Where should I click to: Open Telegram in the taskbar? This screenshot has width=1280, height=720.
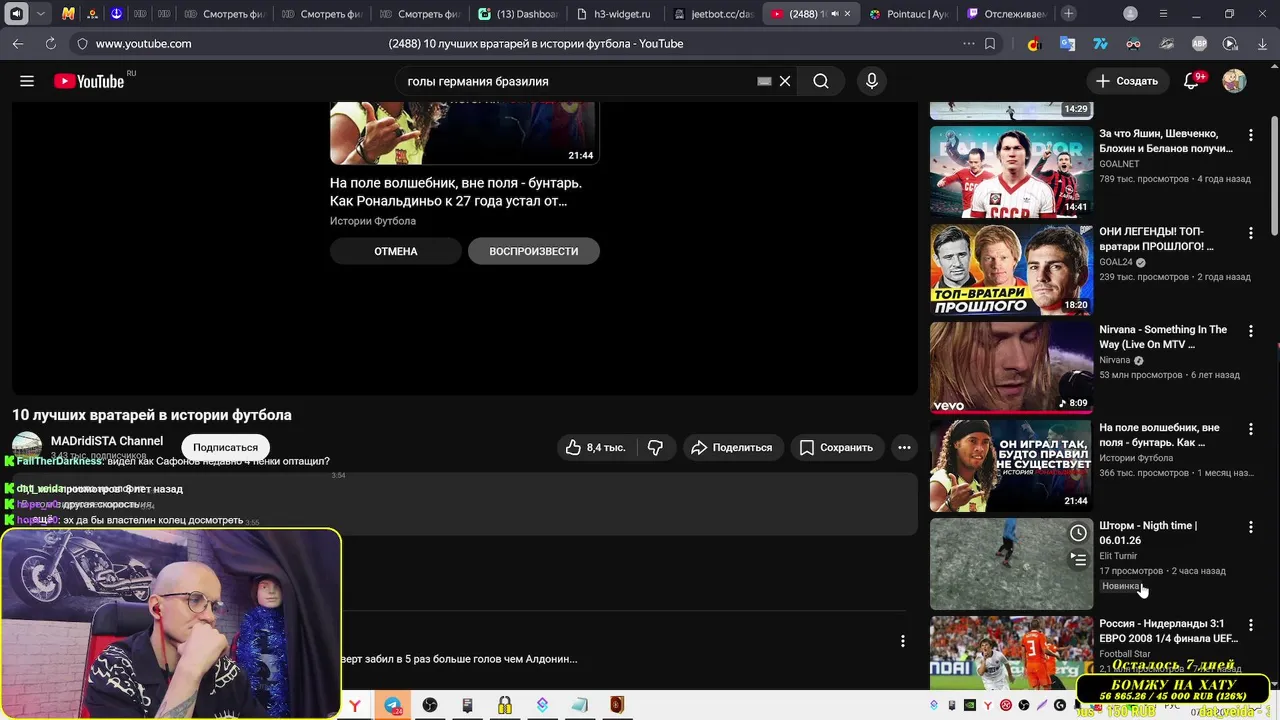[393, 705]
